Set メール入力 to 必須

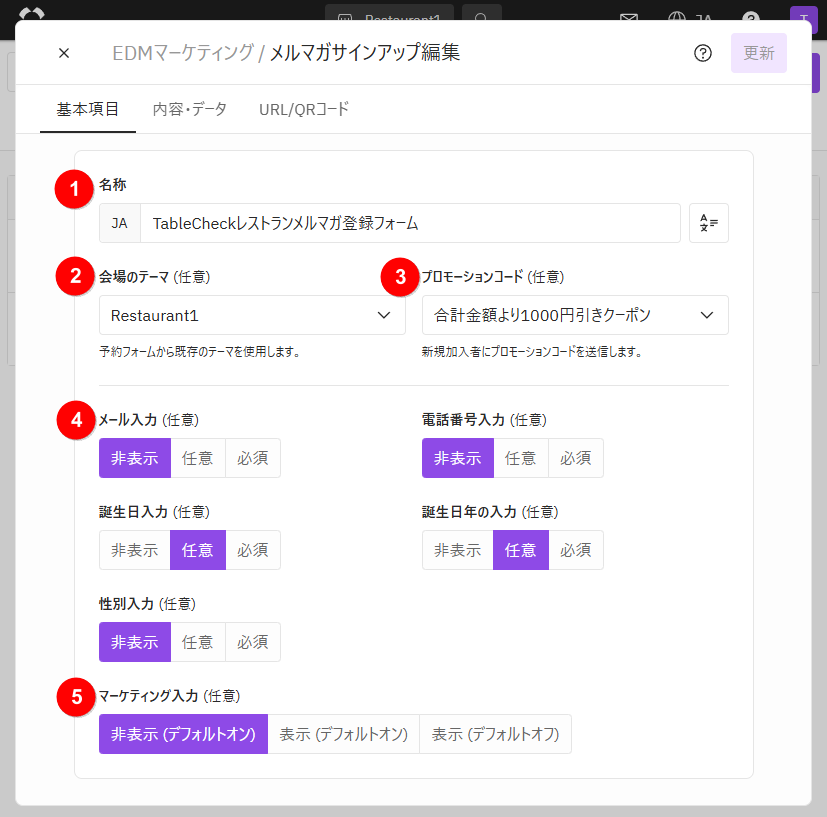253,458
